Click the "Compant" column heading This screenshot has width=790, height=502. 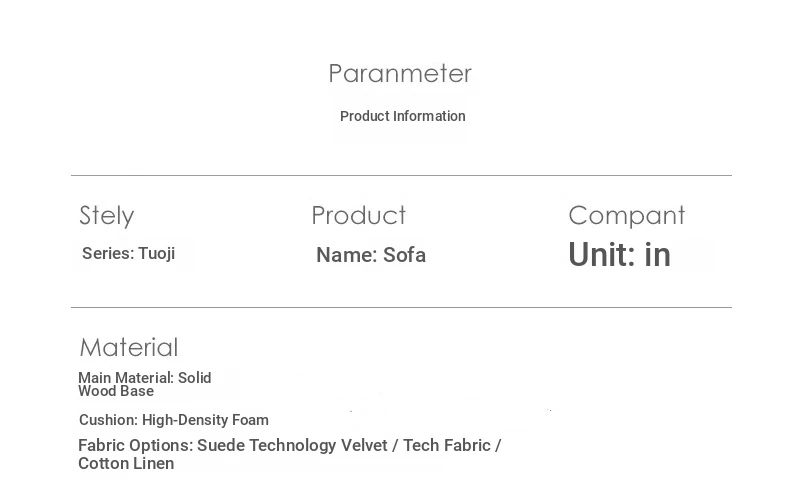click(x=626, y=216)
